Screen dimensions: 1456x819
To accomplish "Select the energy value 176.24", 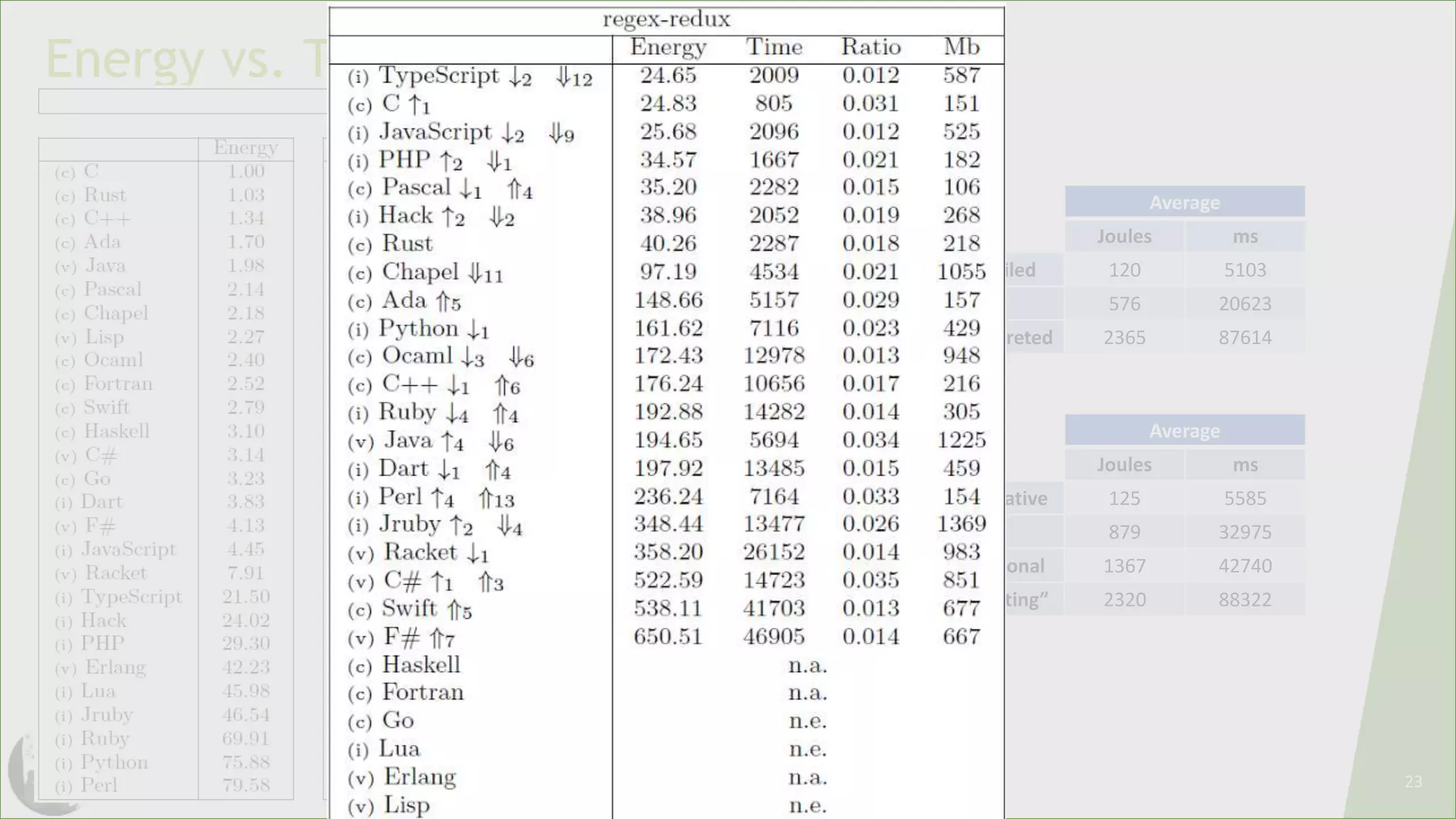I will pyautogui.click(x=668, y=384).
